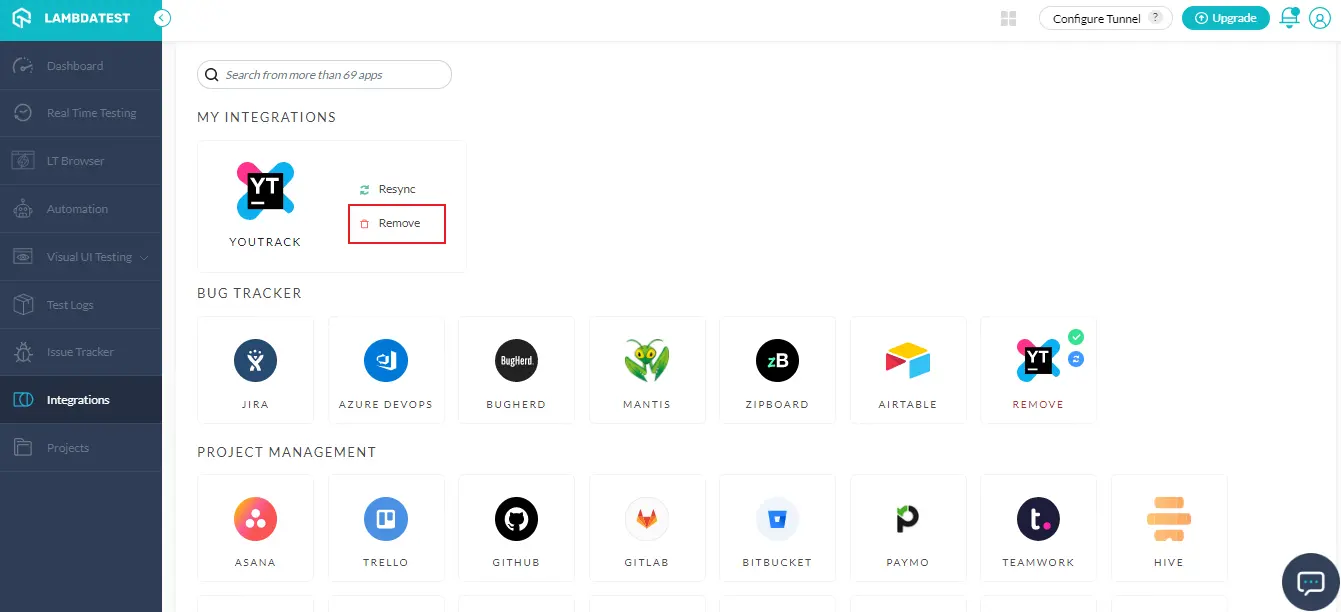Open Configure Tunnel
This screenshot has width=1341, height=612.
1105,18
